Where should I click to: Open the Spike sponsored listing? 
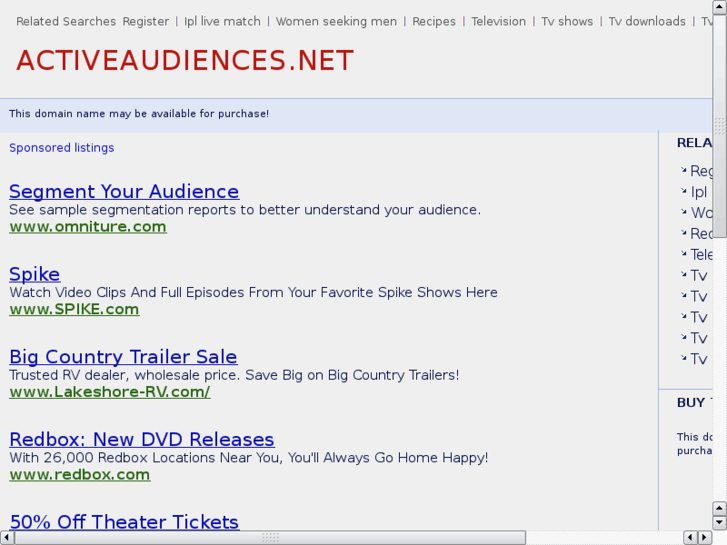tap(35, 274)
